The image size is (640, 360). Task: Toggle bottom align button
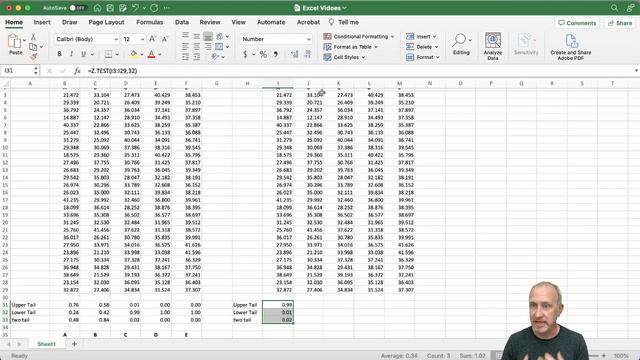click(x=208, y=36)
